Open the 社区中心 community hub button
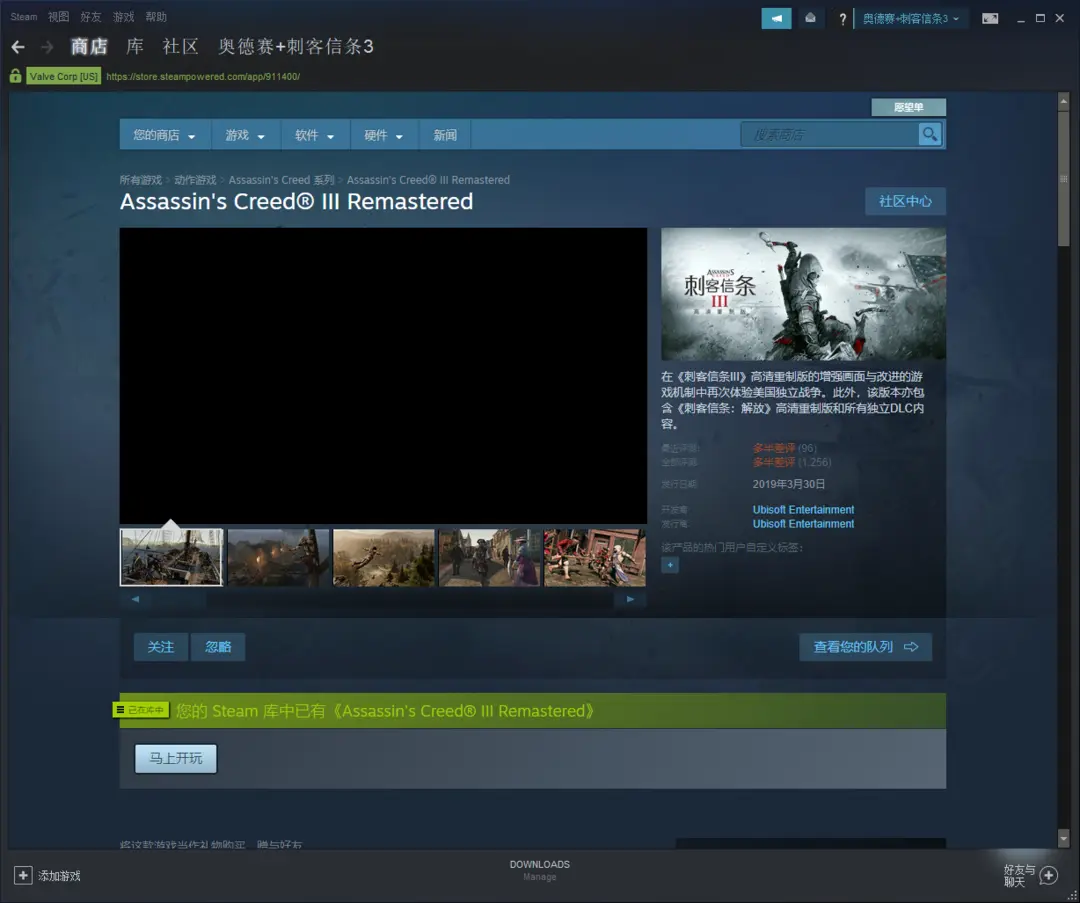 tap(905, 201)
